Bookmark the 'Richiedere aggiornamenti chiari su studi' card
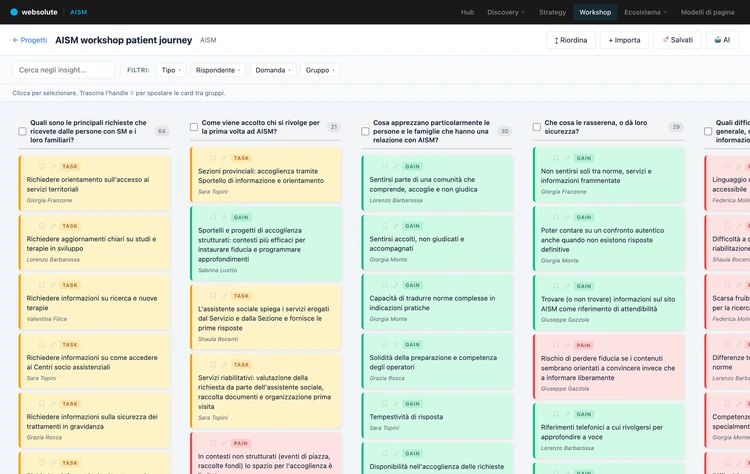Screen dimensions: 750x474 click(x=42, y=226)
